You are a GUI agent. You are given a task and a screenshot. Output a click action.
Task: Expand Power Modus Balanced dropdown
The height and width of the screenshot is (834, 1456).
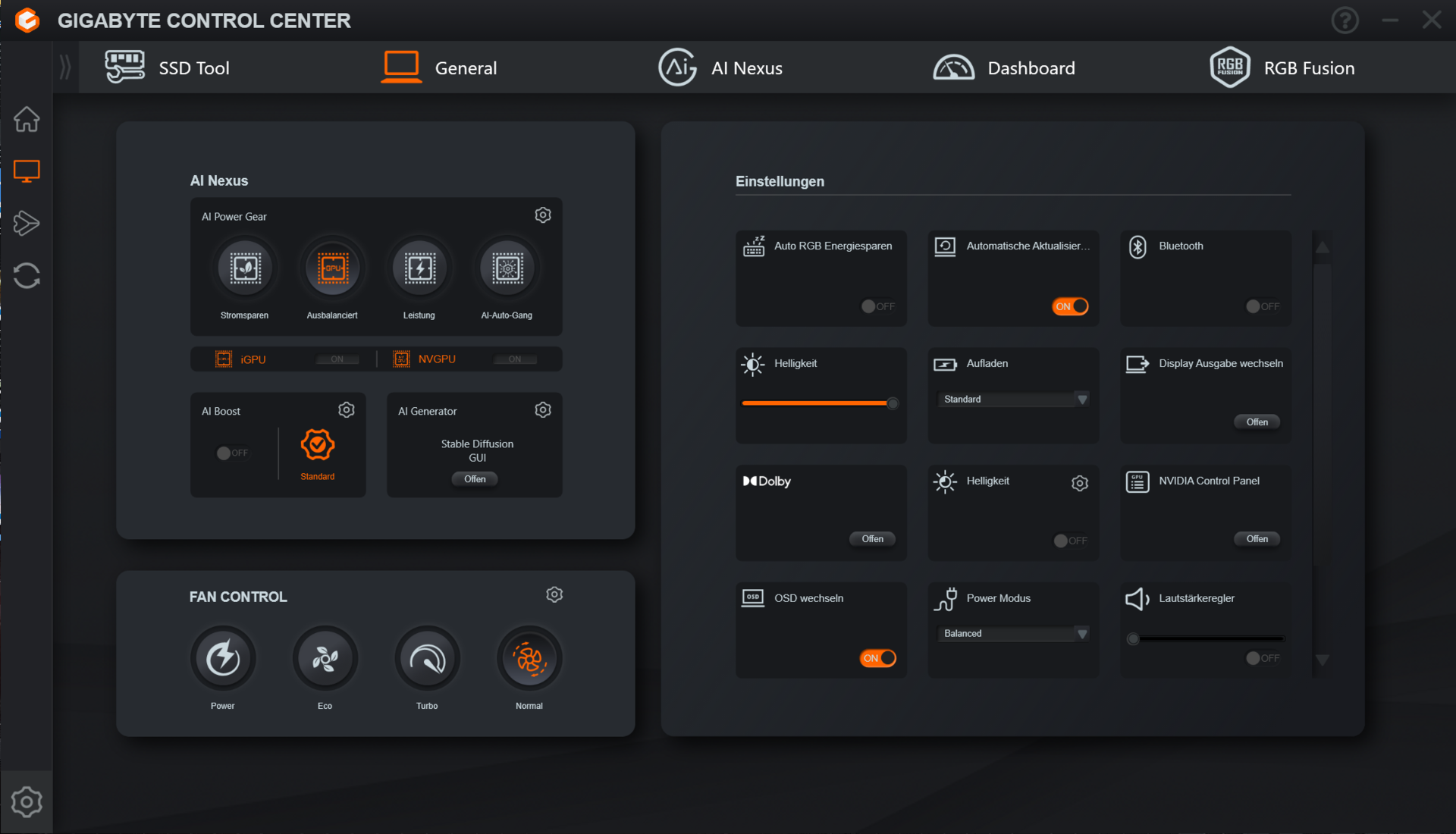[x=1013, y=634]
